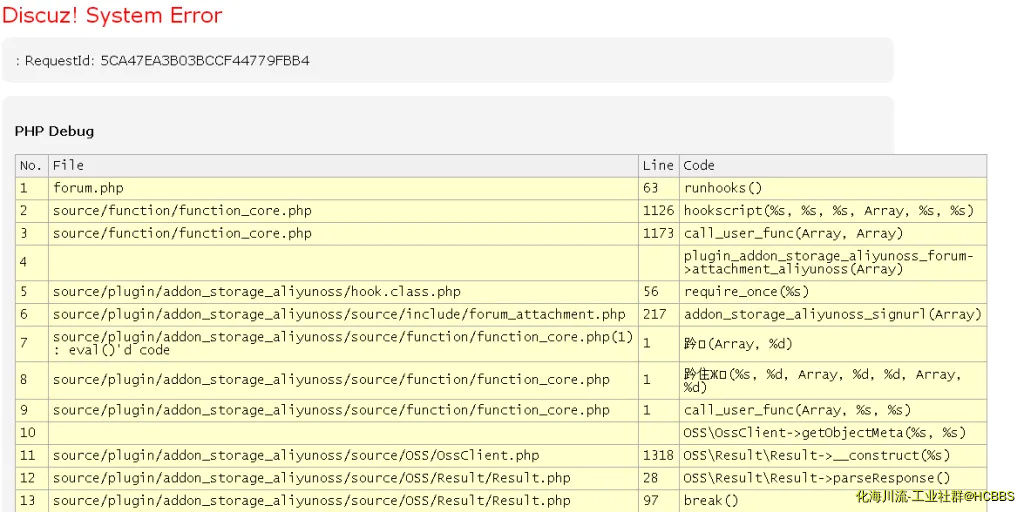Select the hook.class.php file path

(x=257, y=292)
